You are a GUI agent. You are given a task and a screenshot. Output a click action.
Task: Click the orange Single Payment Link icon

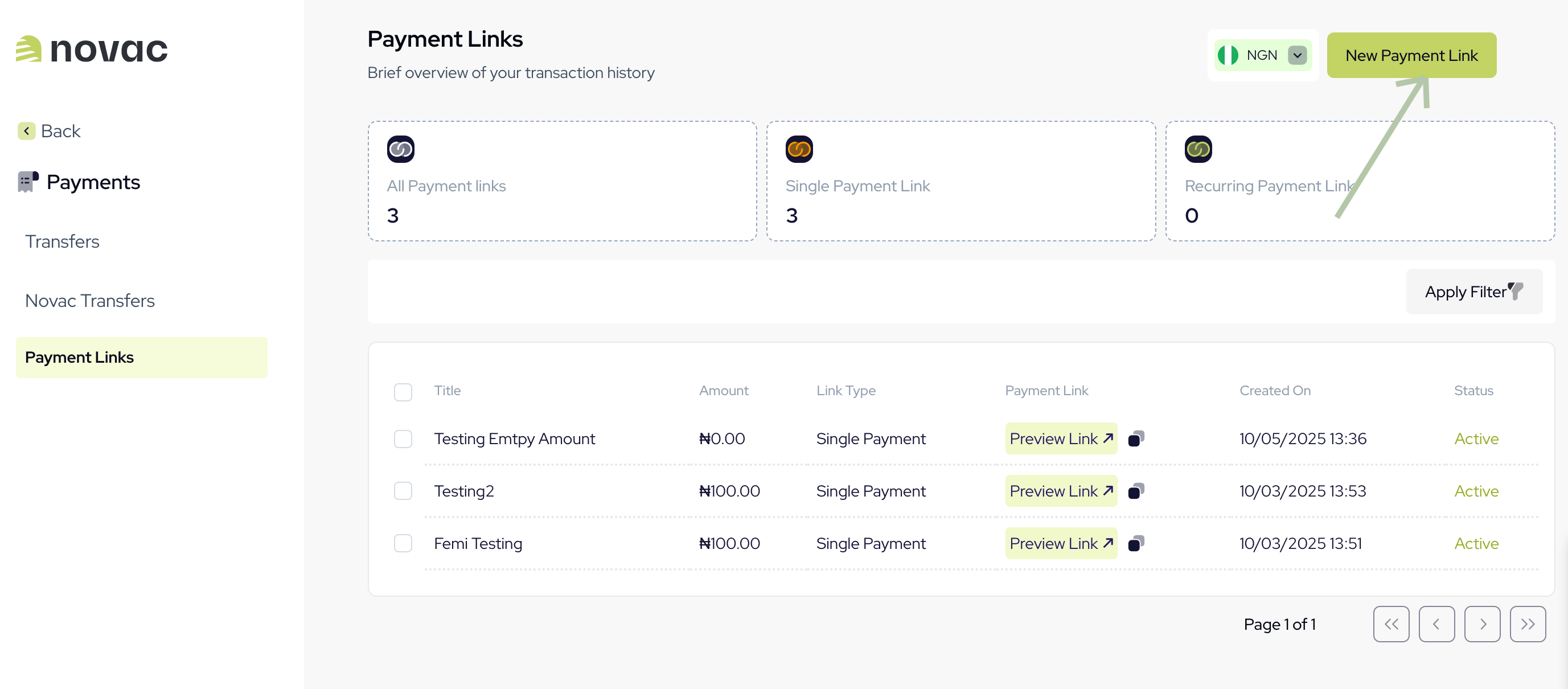point(799,149)
